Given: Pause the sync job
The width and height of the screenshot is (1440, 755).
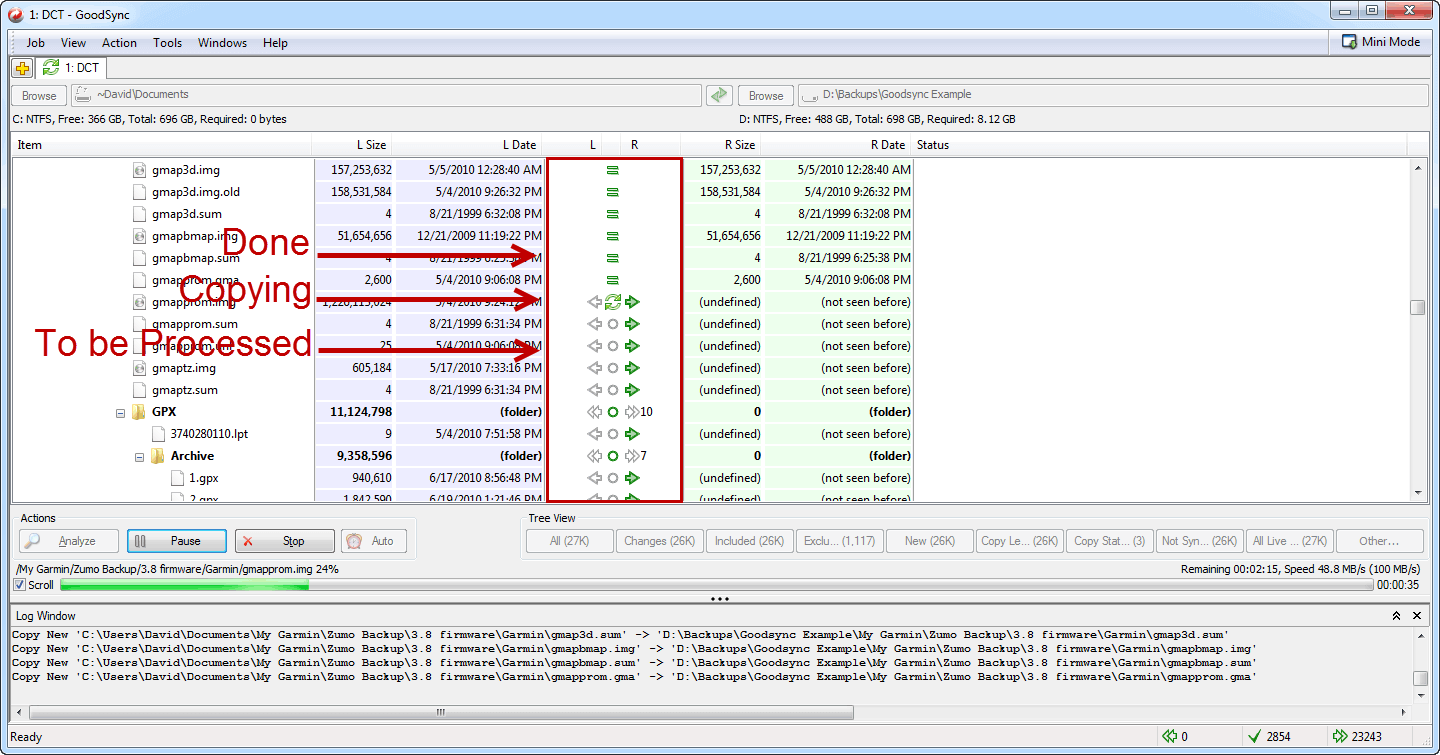Looking at the screenshot, I should point(177,541).
